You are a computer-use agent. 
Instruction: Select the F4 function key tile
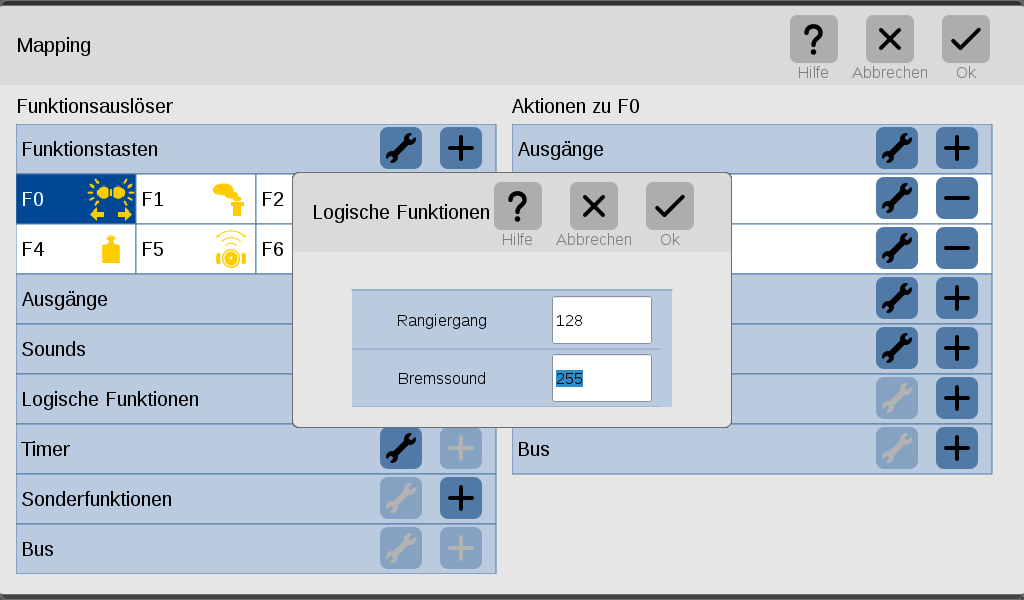[76, 249]
